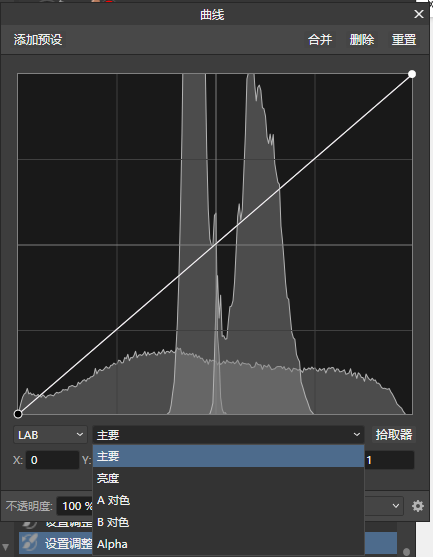Viewport: 433px width, 557px height.
Task: Collapse the 主要 channel dropdown
Action: pyautogui.click(x=228, y=435)
